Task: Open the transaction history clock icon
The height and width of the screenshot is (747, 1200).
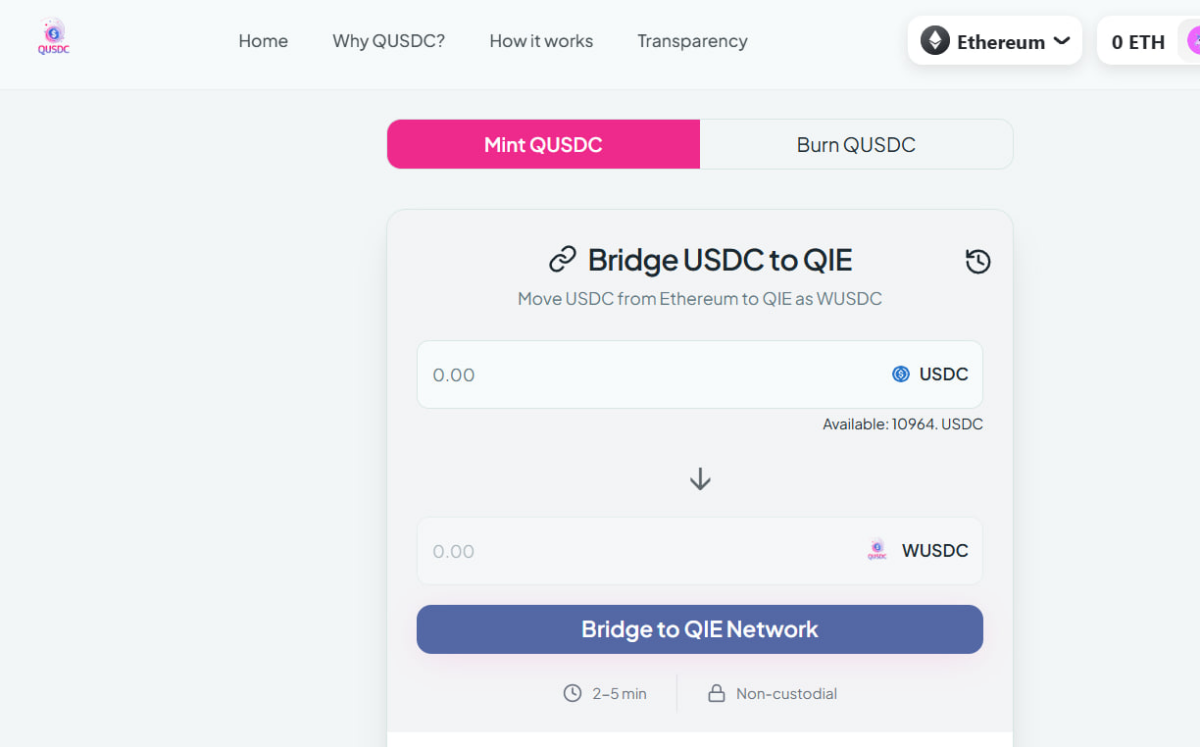Action: [x=978, y=262]
